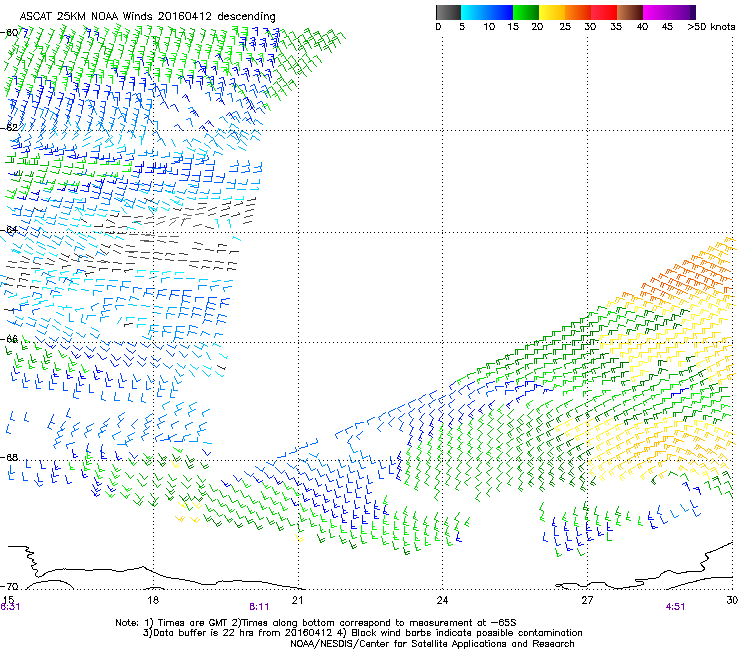Click the chart title 'ASCAT 25KM NOAA Winds 20160412 descending'
Viewport: 740px width, 650px height.
click(x=148, y=16)
